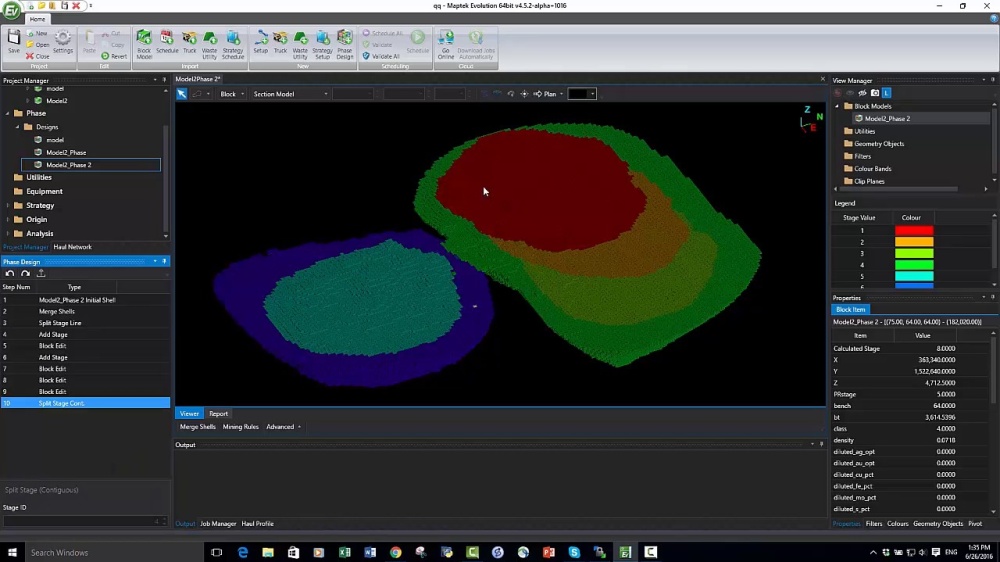Select step 3 Split Stage Line
Image resolution: width=1000 pixels, height=562 pixels.
(x=85, y=323)
